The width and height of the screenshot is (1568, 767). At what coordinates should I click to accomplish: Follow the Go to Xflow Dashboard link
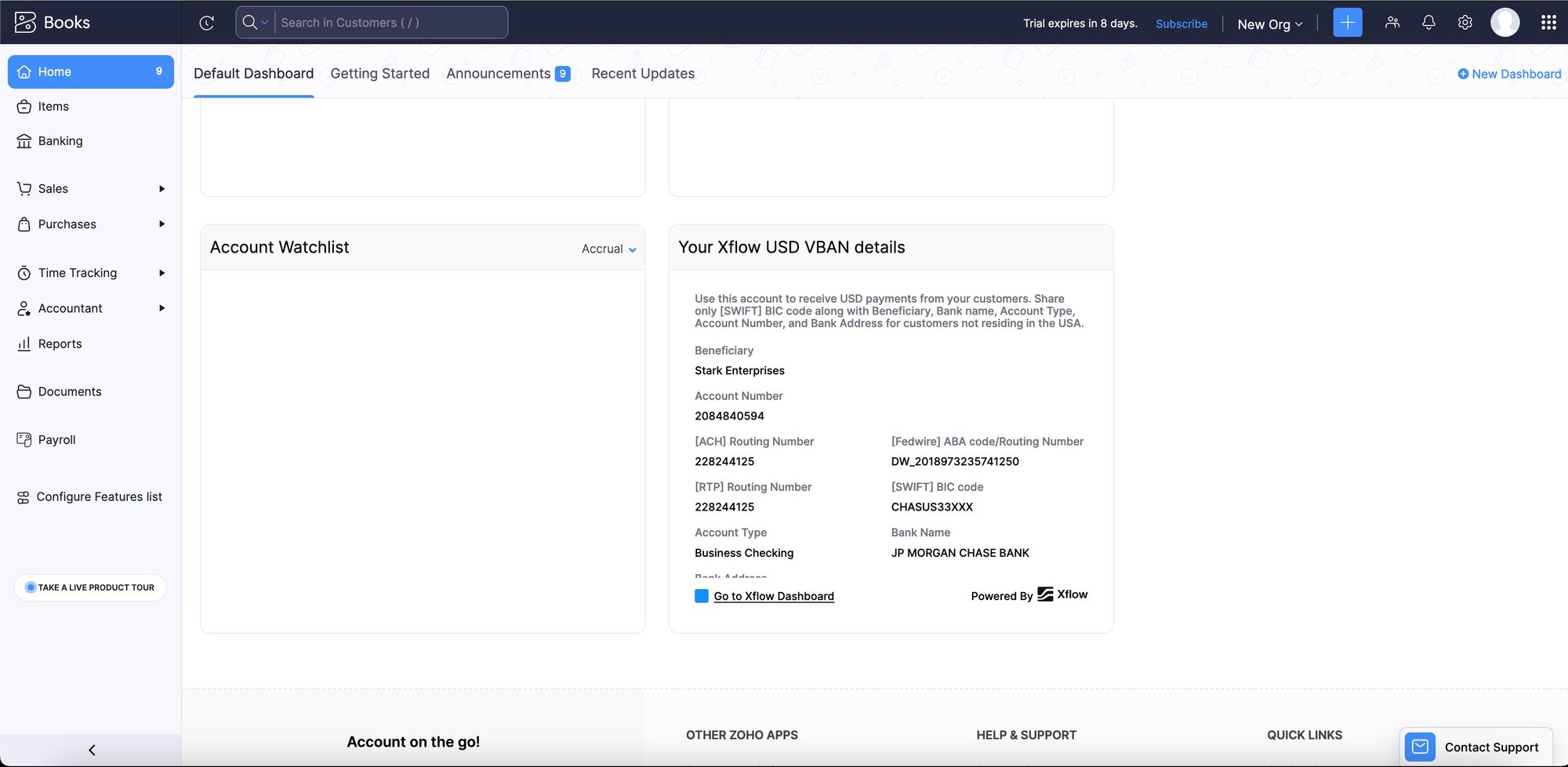coord(773,597)
